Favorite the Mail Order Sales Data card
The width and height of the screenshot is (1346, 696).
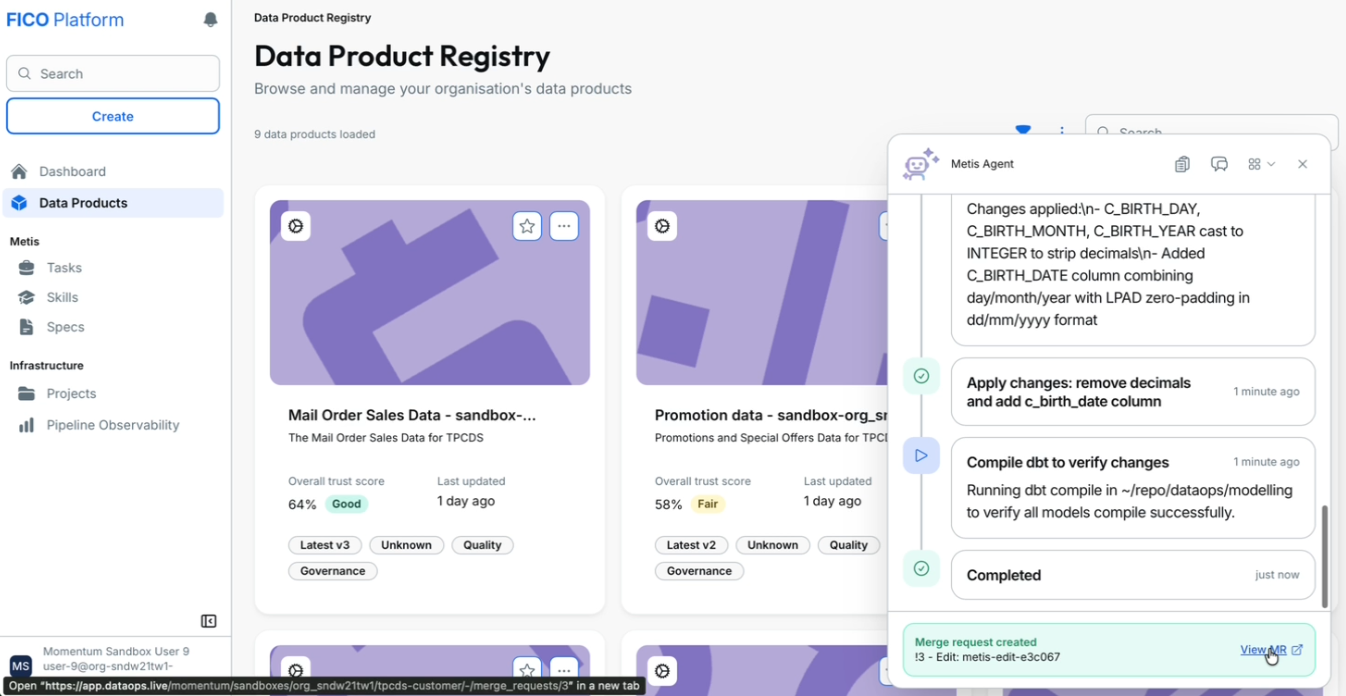(527, 226)
